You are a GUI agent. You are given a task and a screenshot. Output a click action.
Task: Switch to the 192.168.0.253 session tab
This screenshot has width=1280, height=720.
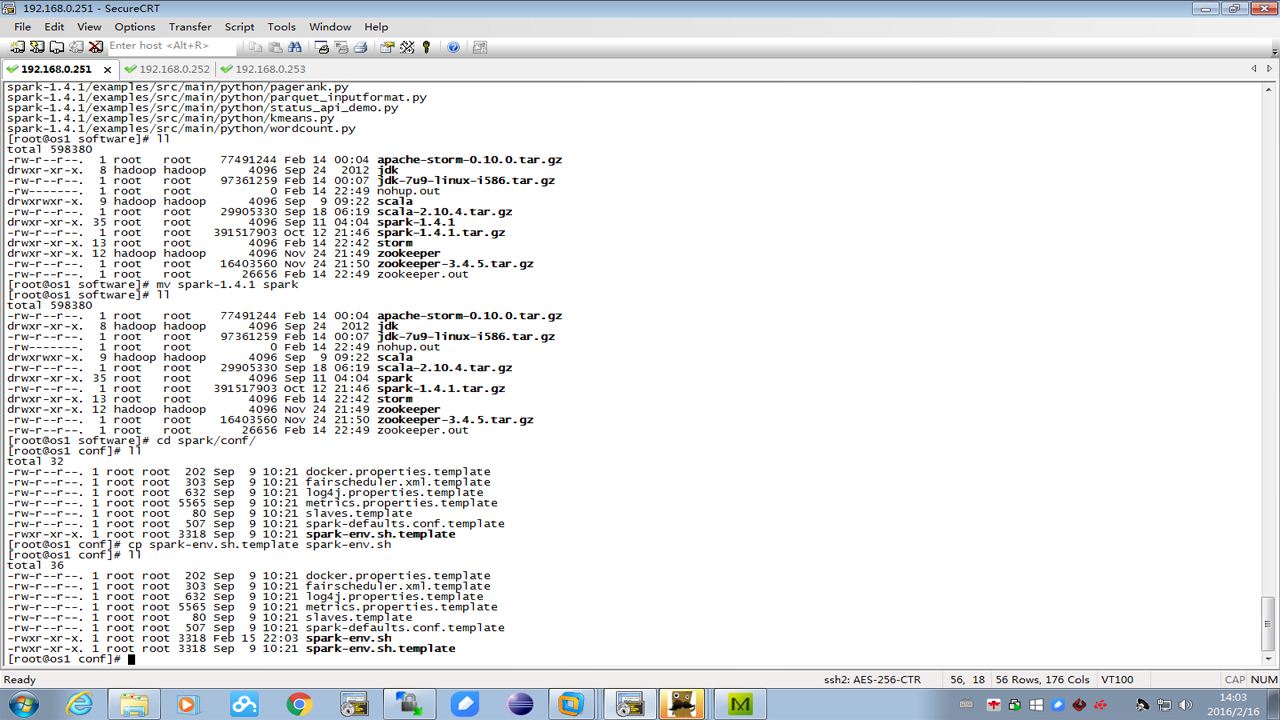pos(262,69)
